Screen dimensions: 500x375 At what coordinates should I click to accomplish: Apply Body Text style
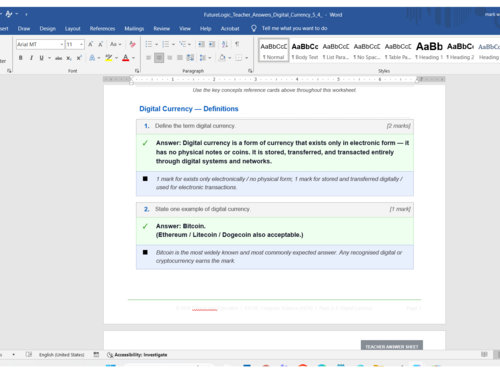click(305, 51)
